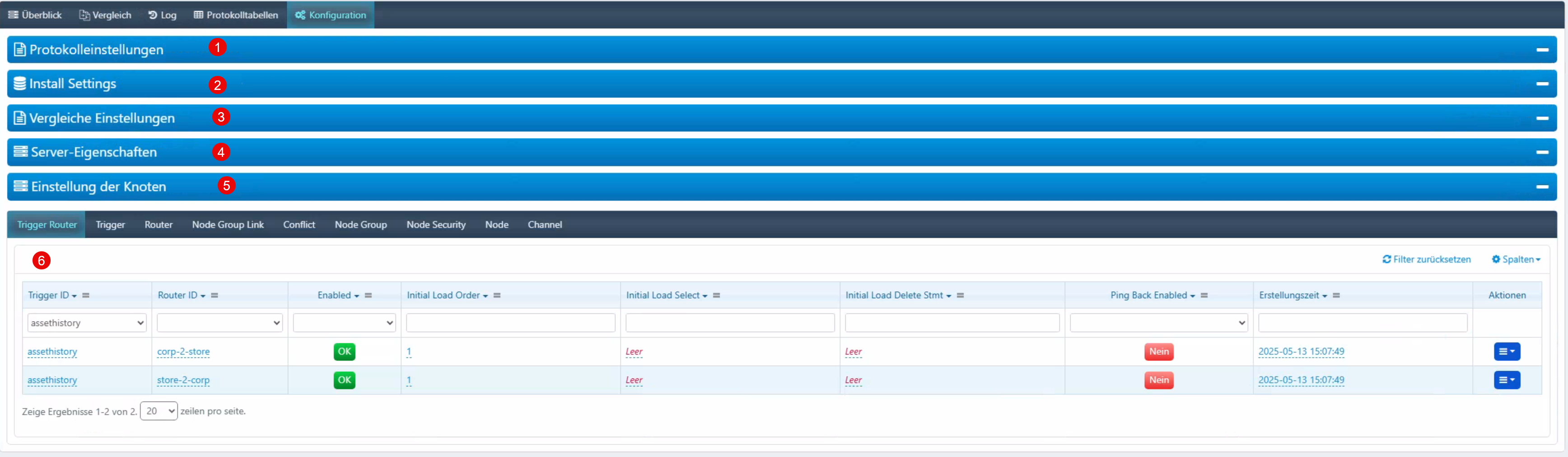
Task: Click the corp-2-store router link
Action: [183, 352]
